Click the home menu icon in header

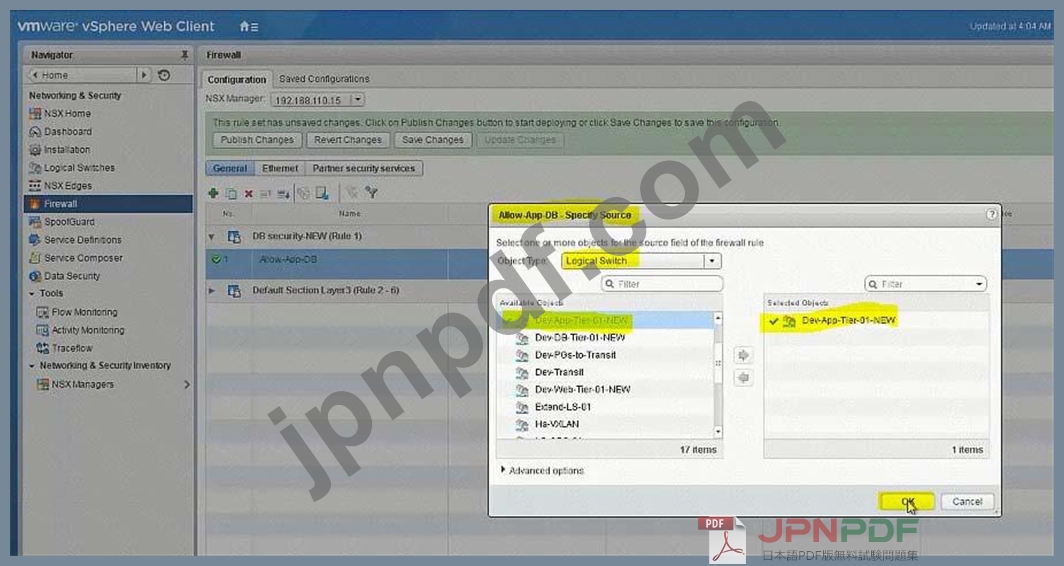[248, 26]
